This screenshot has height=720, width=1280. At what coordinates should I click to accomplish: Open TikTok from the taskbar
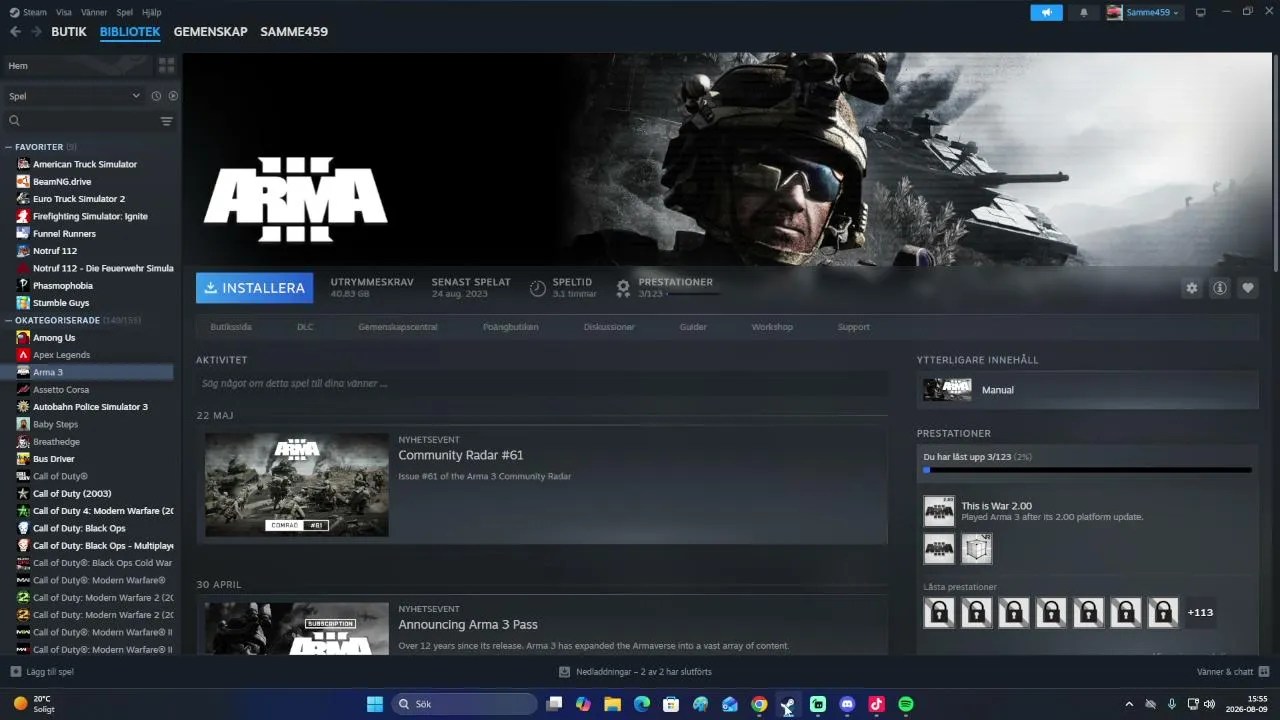click(877, 704)
